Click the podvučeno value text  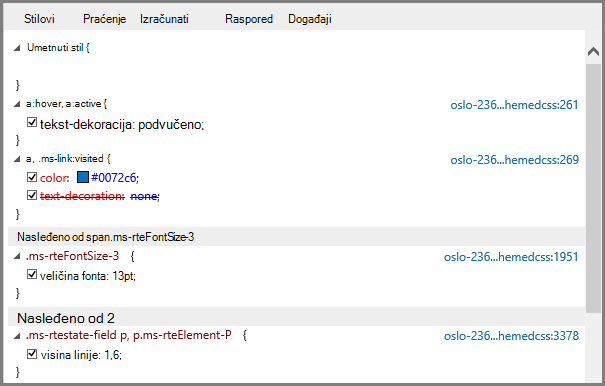point(170,125)
